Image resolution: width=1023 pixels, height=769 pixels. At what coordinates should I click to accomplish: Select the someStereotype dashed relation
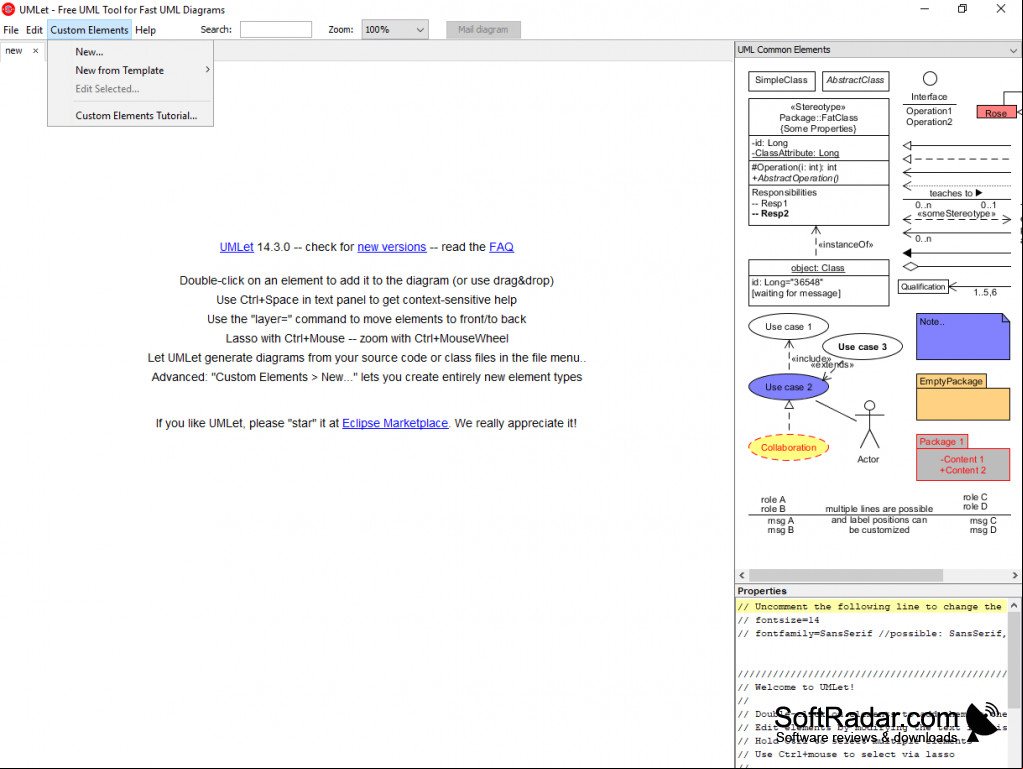[x=956, y=219]
